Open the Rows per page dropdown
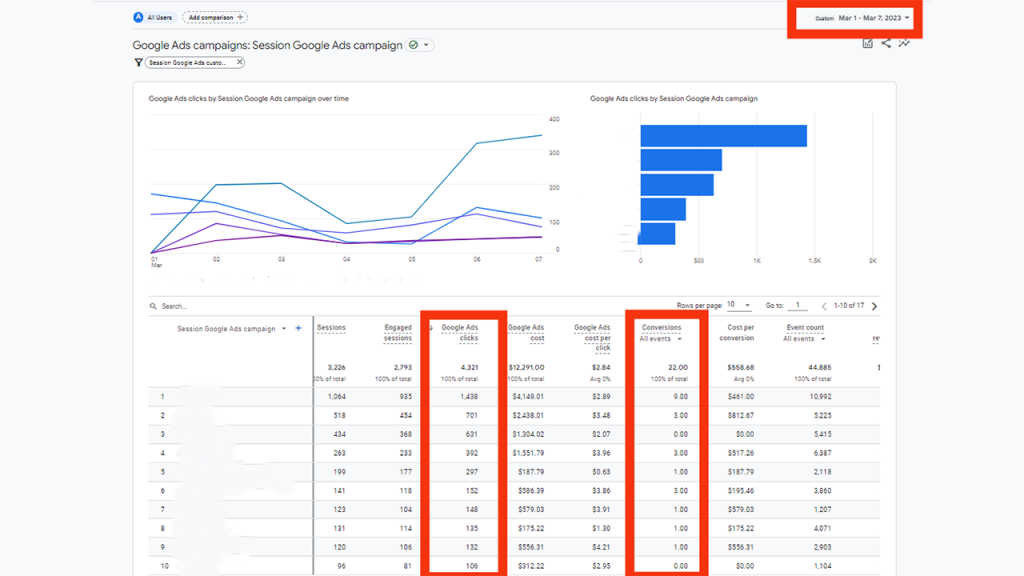 point(739,305)
